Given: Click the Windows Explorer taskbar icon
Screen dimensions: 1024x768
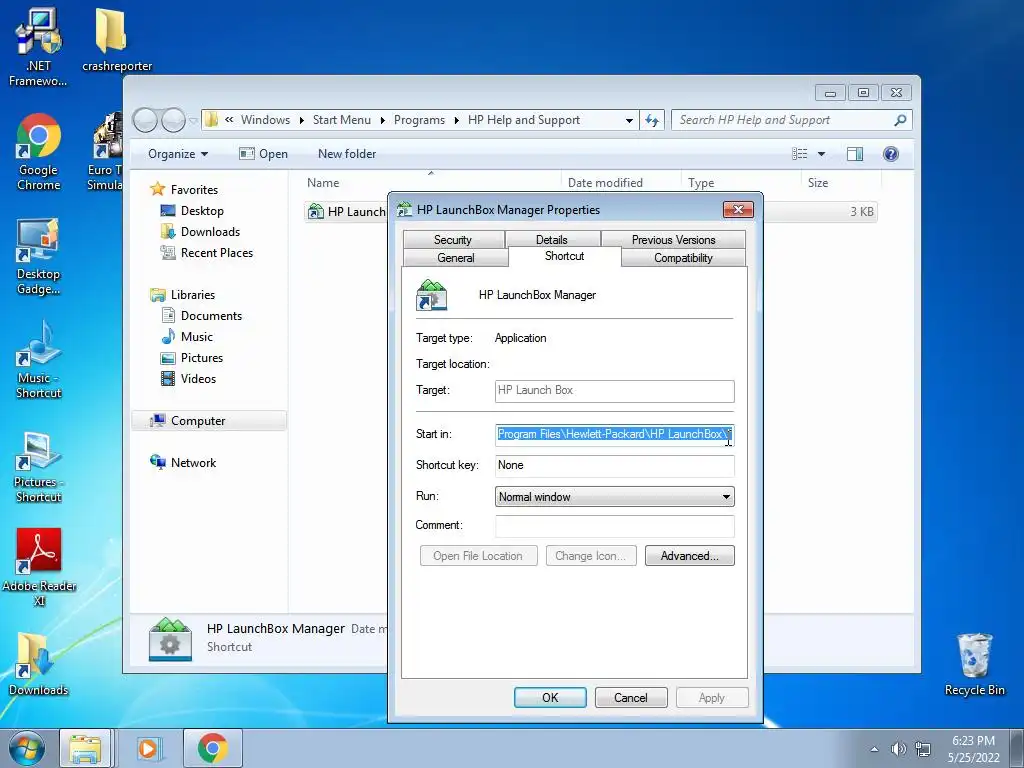Looking at the screenshot, I should [86, 748].
